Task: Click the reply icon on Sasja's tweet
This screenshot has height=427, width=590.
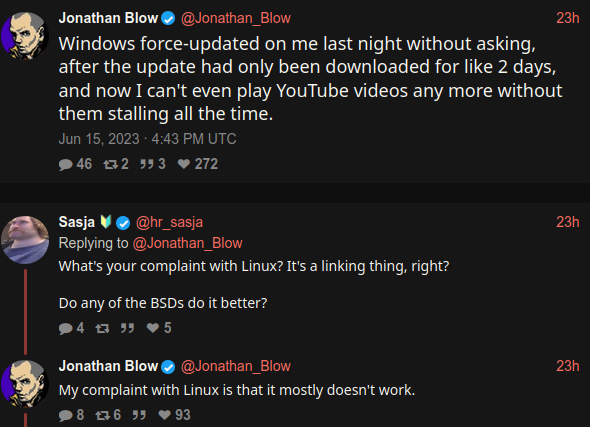Action: pos(66,328)
